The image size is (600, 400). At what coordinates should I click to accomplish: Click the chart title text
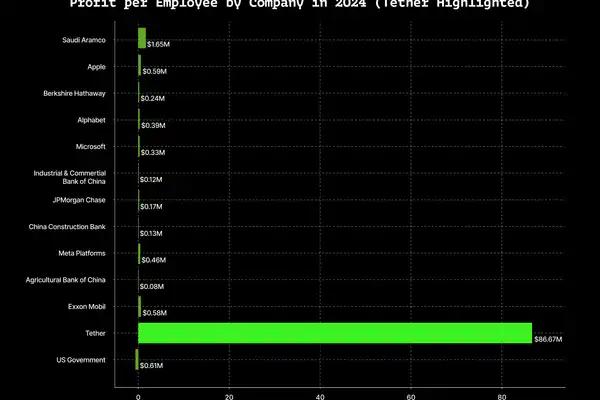300,4
